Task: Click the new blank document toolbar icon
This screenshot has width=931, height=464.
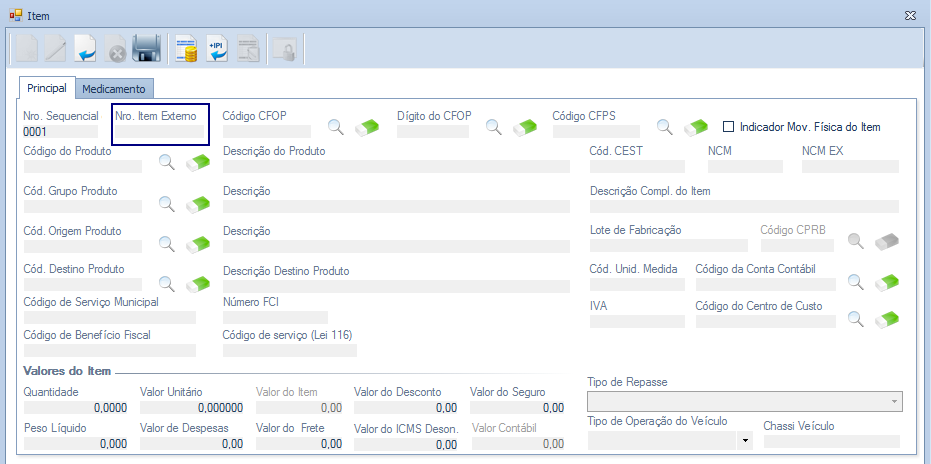Action: (x=26, y=49)
